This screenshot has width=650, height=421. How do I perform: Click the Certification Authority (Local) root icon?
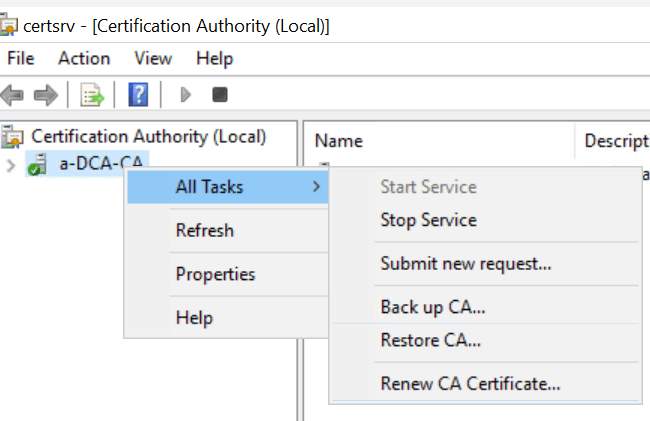[12, 137]
